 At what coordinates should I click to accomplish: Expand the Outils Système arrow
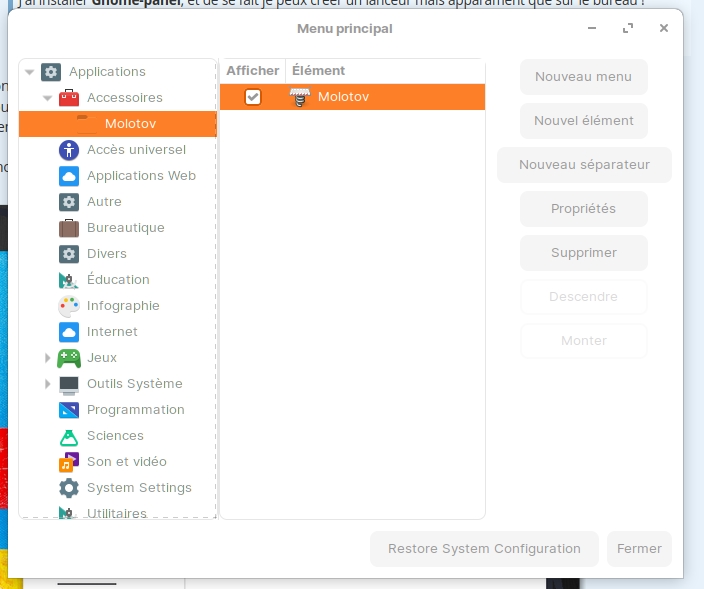coord(48,384)
